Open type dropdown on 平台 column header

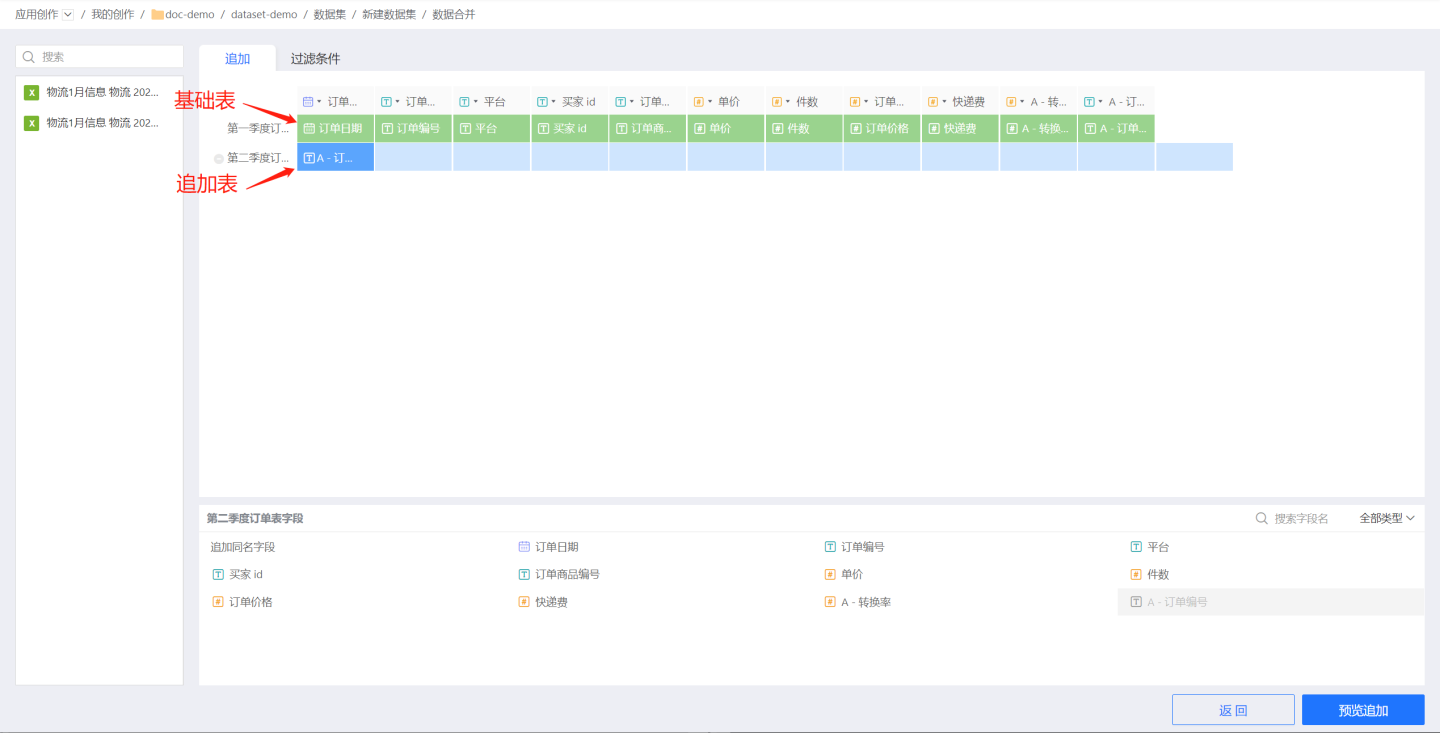point(476,102)
